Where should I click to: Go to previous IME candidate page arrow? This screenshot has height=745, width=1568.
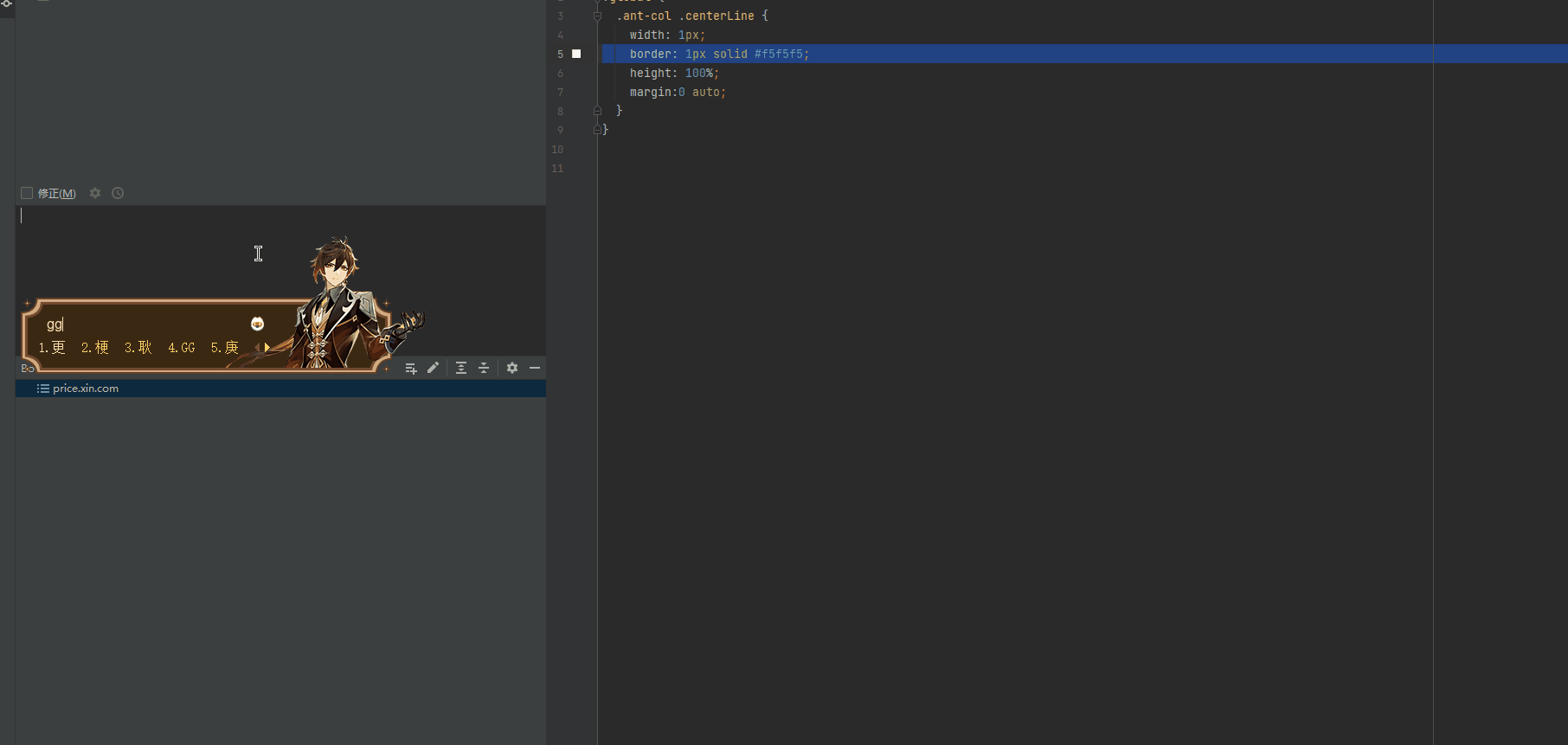click(257, 347)
